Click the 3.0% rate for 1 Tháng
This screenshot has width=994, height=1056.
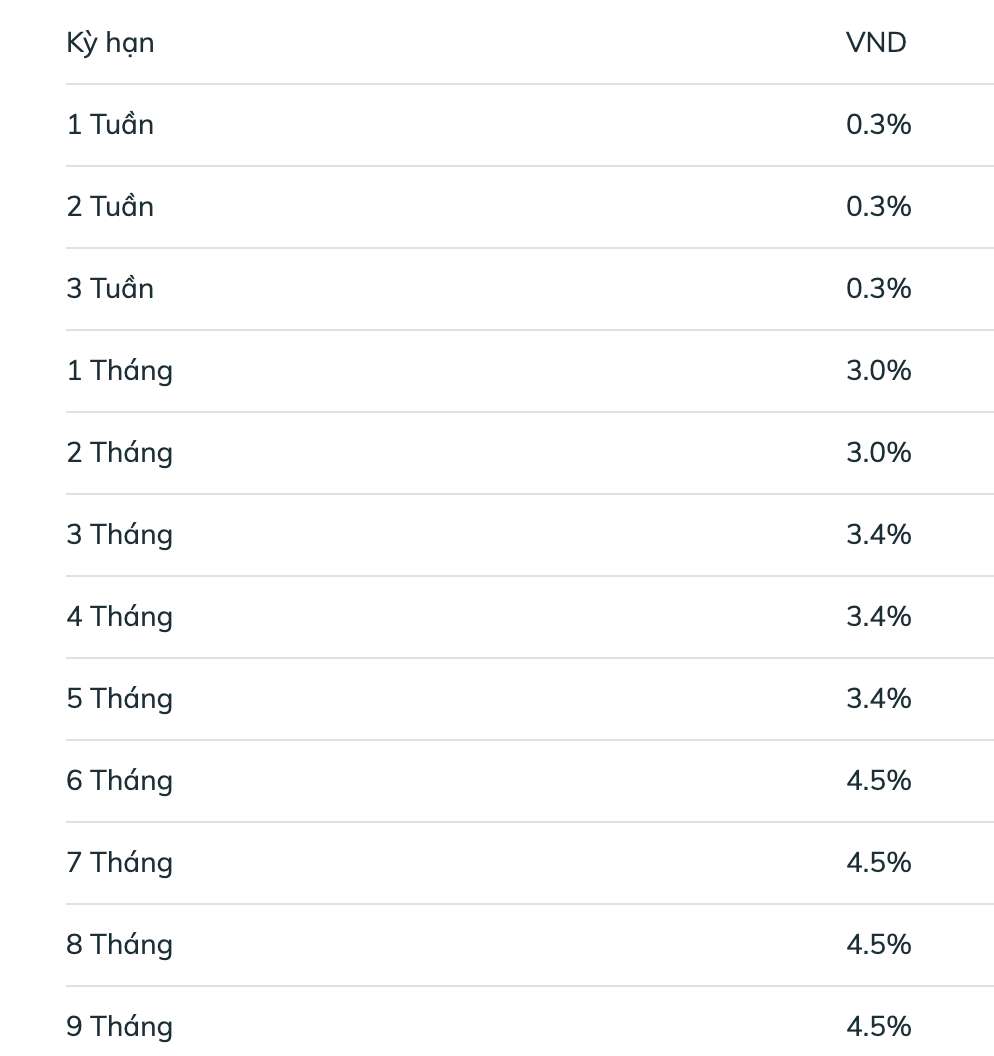click(878, 371)
